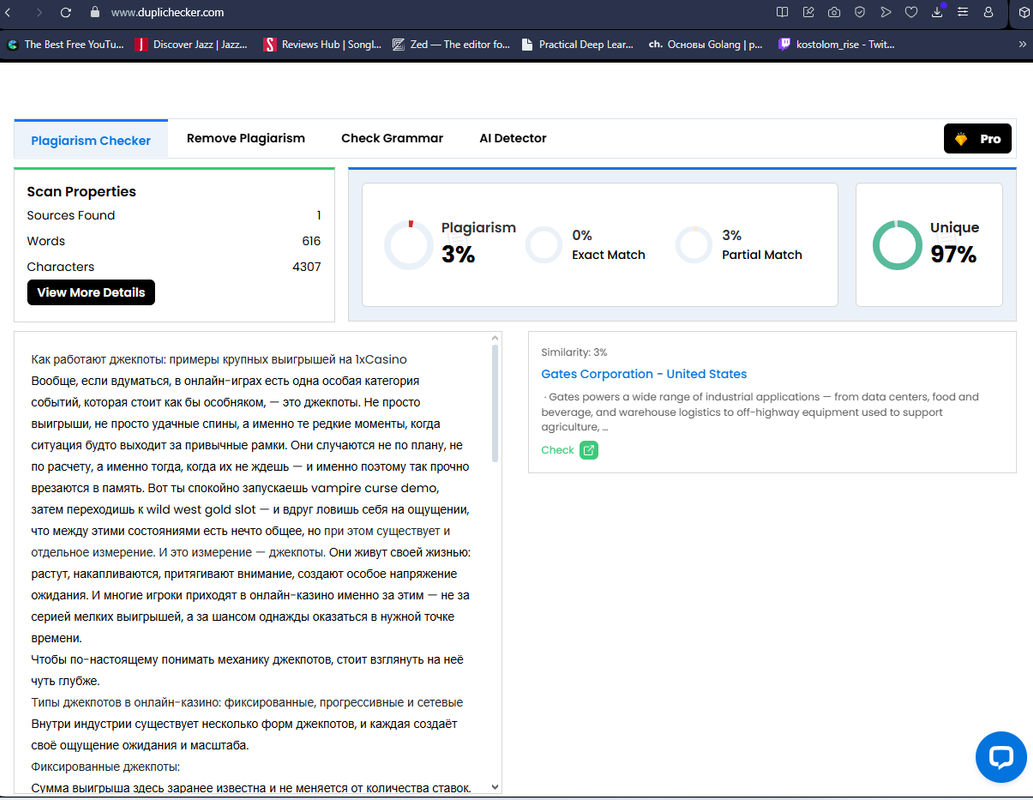The image size is (1033, 800).
Task: Click the Unique 97% green progress ring
Action: click(x=897, y=244)
